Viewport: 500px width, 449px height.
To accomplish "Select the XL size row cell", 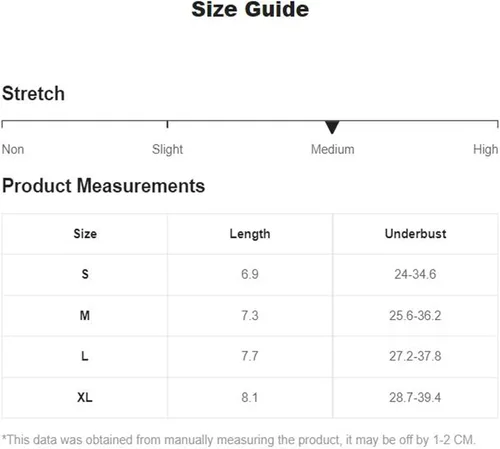I will (85, 397).
